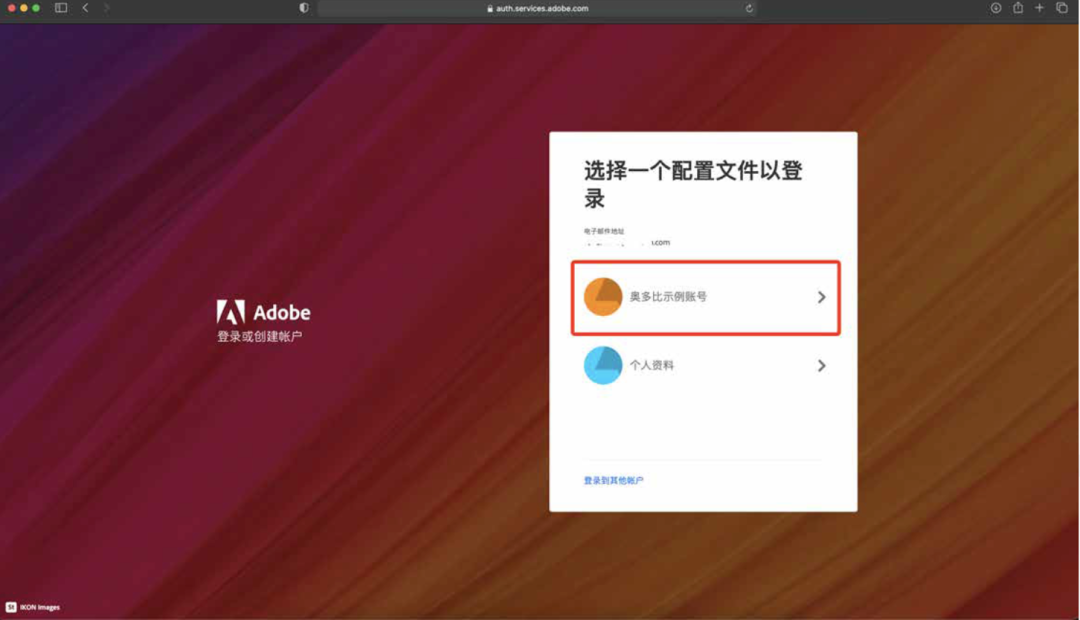Click the privacy shield icon in Safari toolbar
This screenshot has height=620, width=1080.
[302, 8]
